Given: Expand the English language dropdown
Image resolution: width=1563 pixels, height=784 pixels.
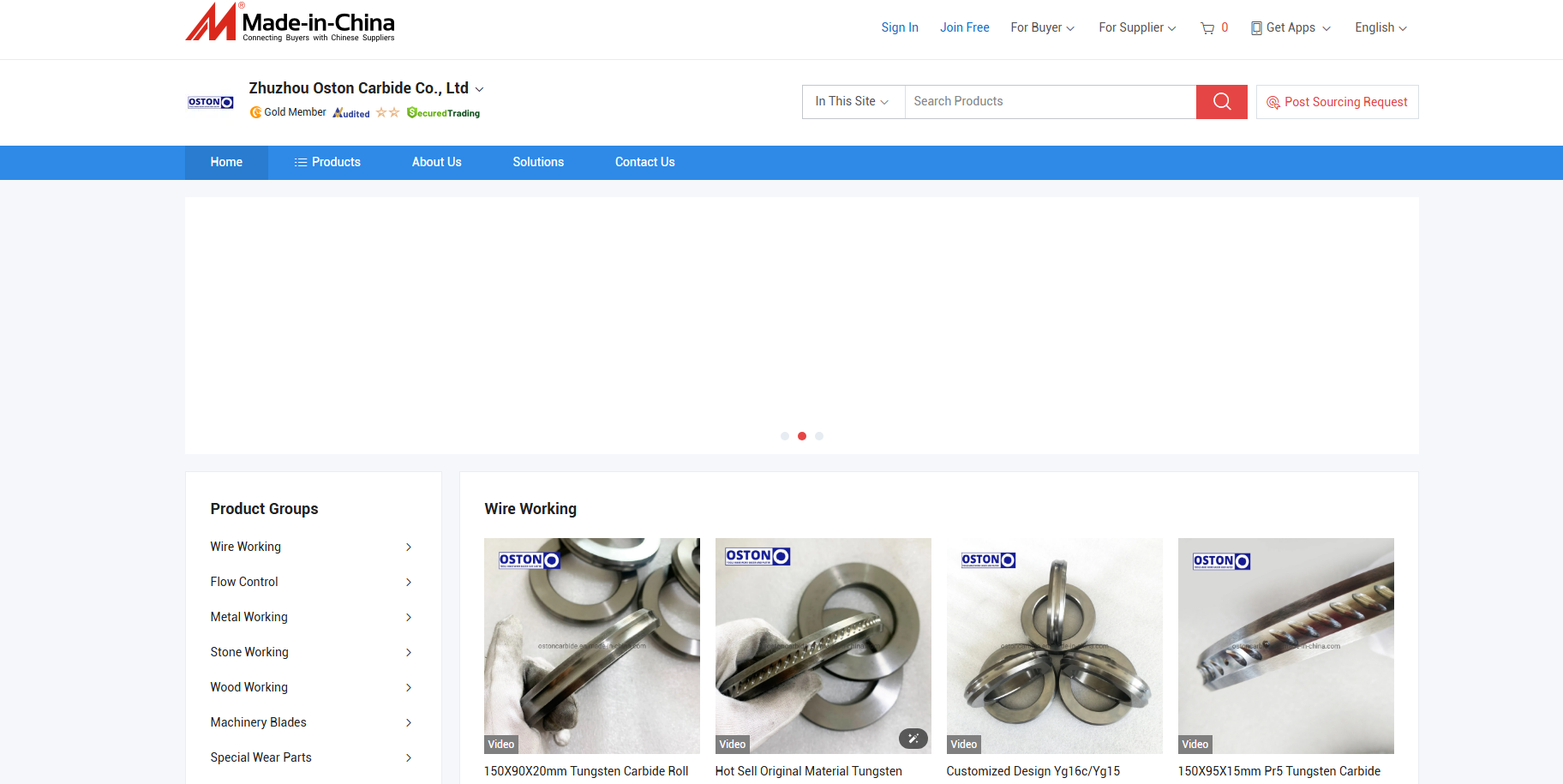Looking at the screenshot, I should [x=1380, y=28].
